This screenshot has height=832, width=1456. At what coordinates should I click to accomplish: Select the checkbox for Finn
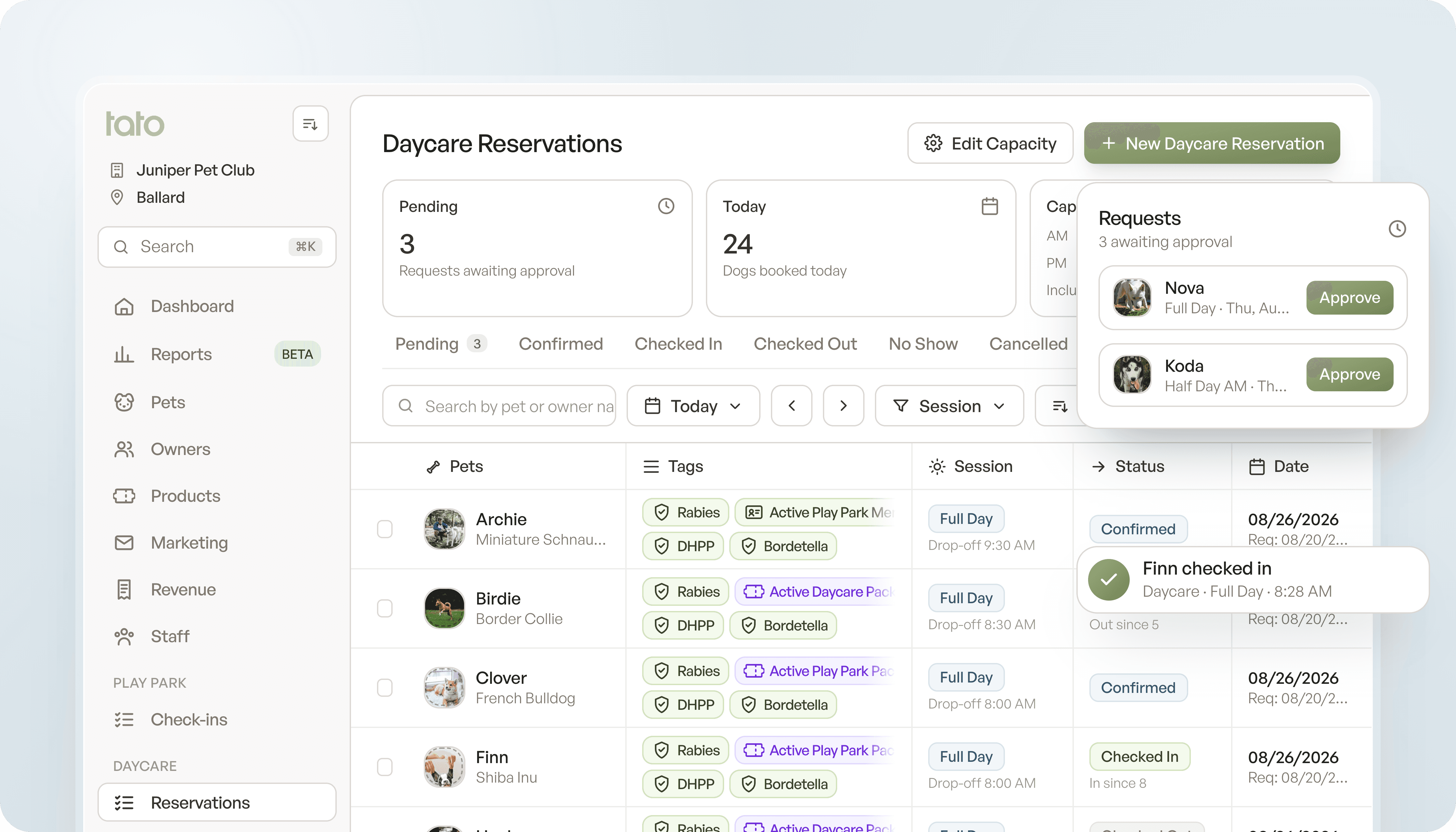click(384, 767)
